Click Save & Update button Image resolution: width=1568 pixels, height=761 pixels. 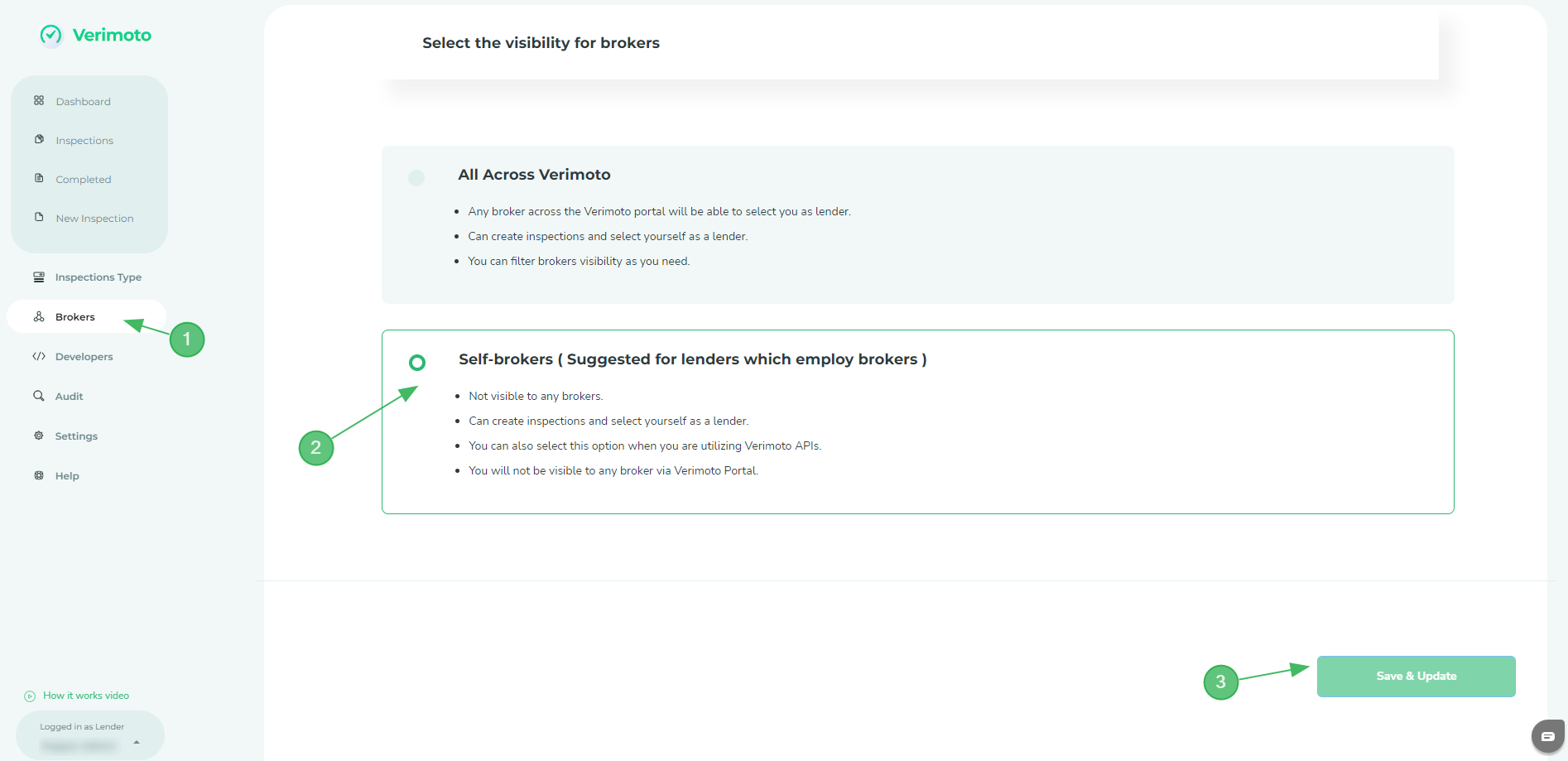coord(1416,677)
